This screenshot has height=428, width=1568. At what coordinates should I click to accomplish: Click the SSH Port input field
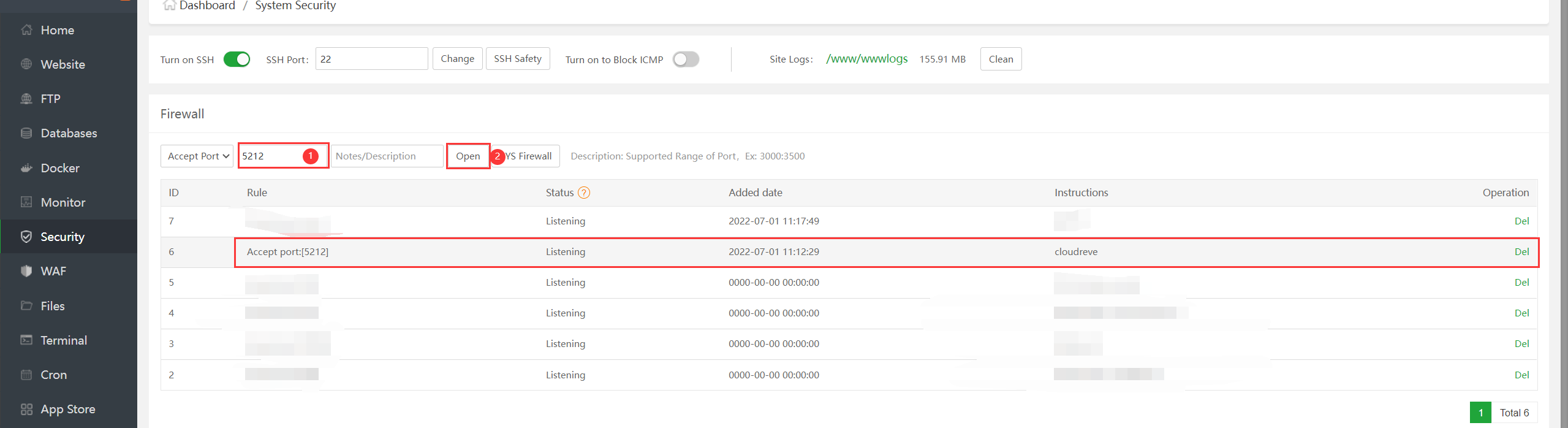click(x=371, y=59)
